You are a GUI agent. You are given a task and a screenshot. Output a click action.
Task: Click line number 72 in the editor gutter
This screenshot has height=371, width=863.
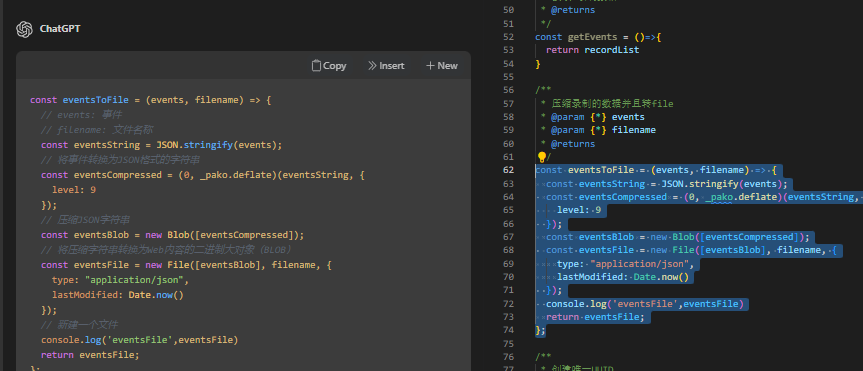[508, 304]
